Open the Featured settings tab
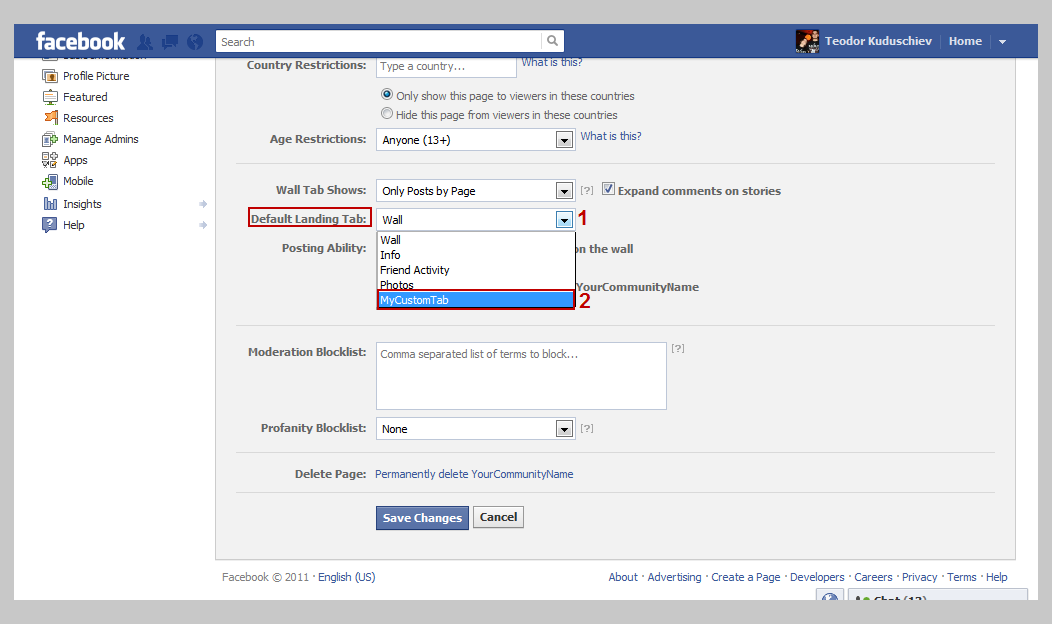This screenshot has height=624, width=1052. (85, 97)
